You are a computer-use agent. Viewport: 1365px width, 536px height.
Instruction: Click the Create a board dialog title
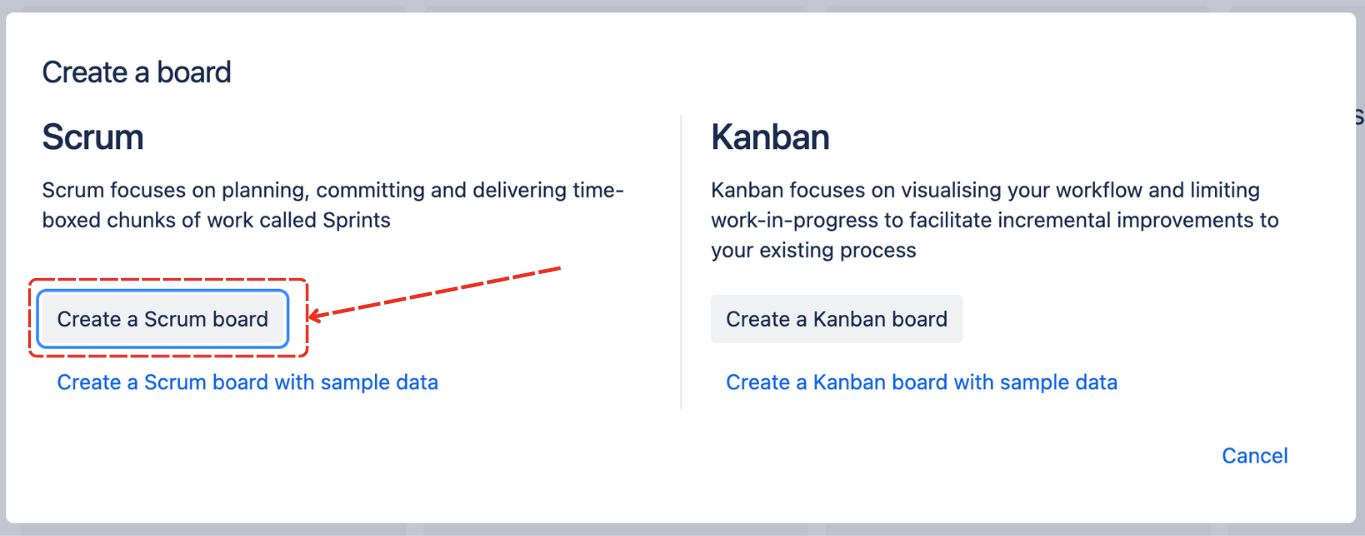point(136,72)
